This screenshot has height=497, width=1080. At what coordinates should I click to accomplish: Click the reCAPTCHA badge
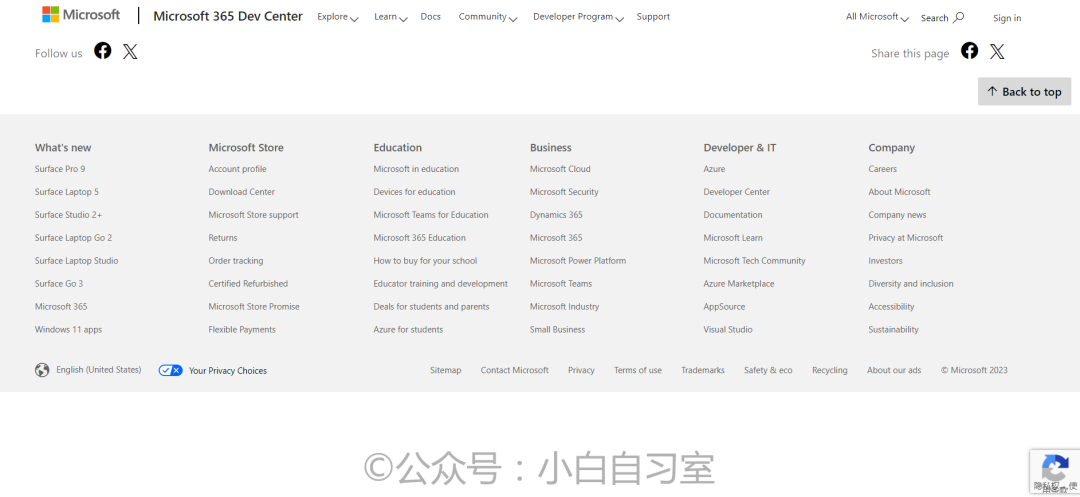click(1055, 472)
